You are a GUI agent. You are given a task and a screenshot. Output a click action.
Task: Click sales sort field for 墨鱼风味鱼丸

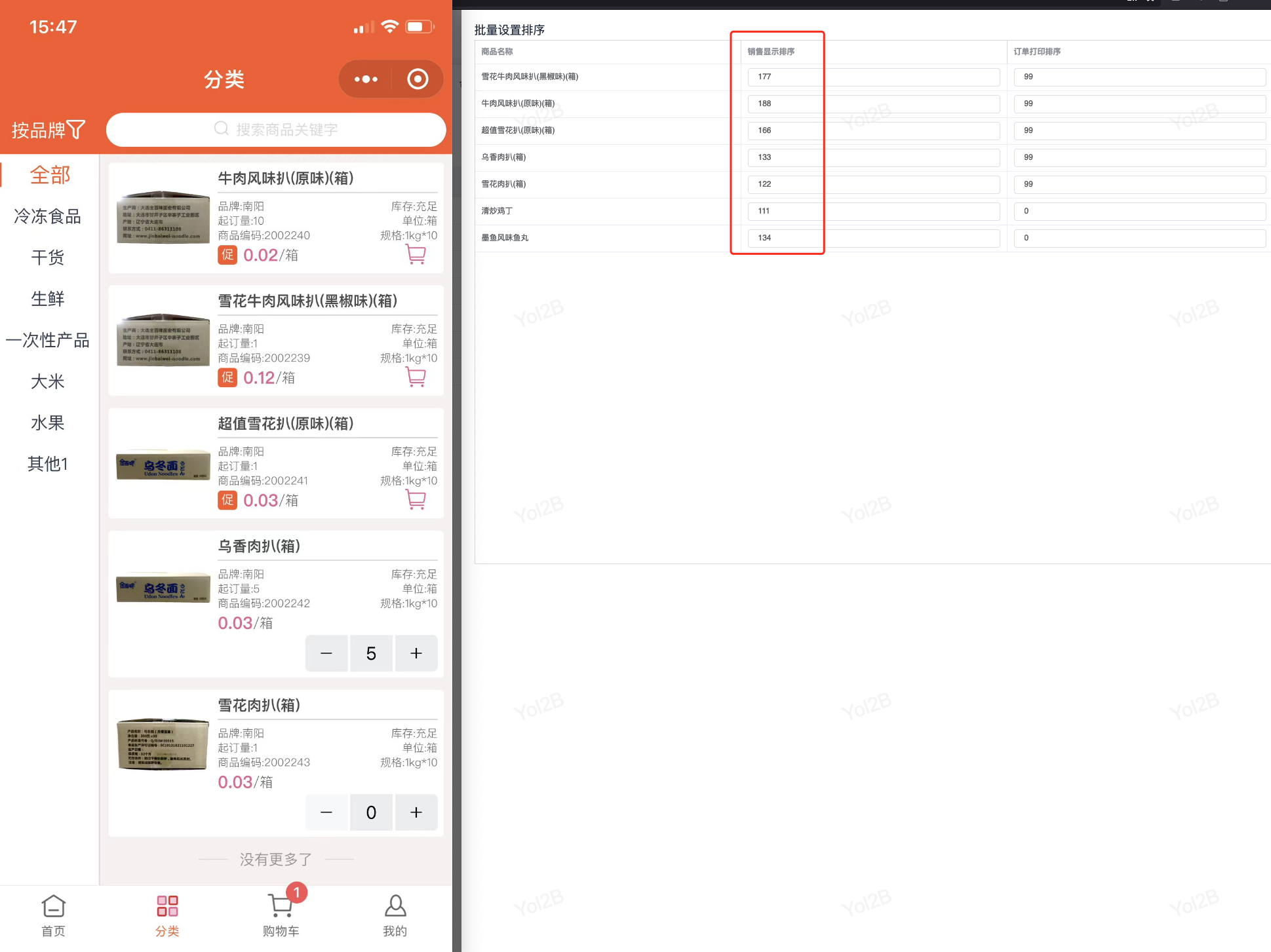872,238
